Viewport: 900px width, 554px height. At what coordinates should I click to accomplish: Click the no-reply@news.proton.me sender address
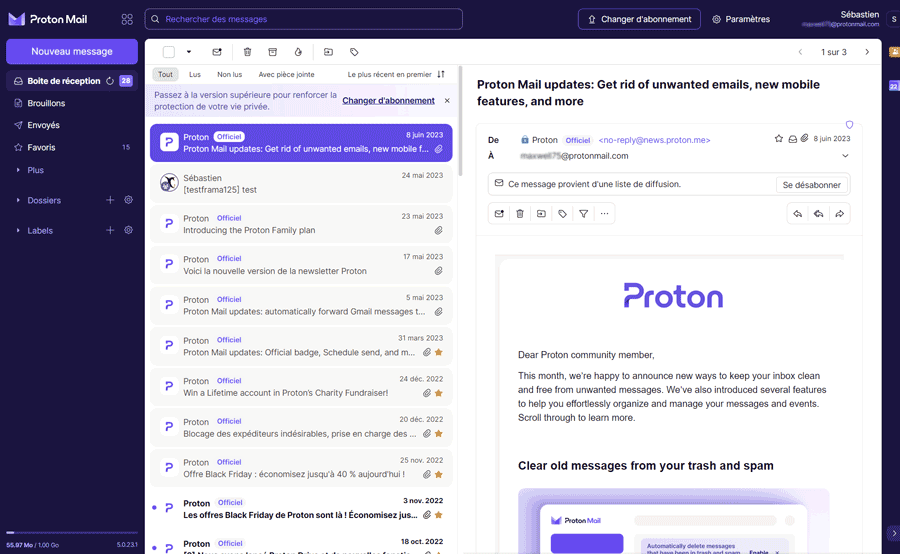click(x=654, y=140)
